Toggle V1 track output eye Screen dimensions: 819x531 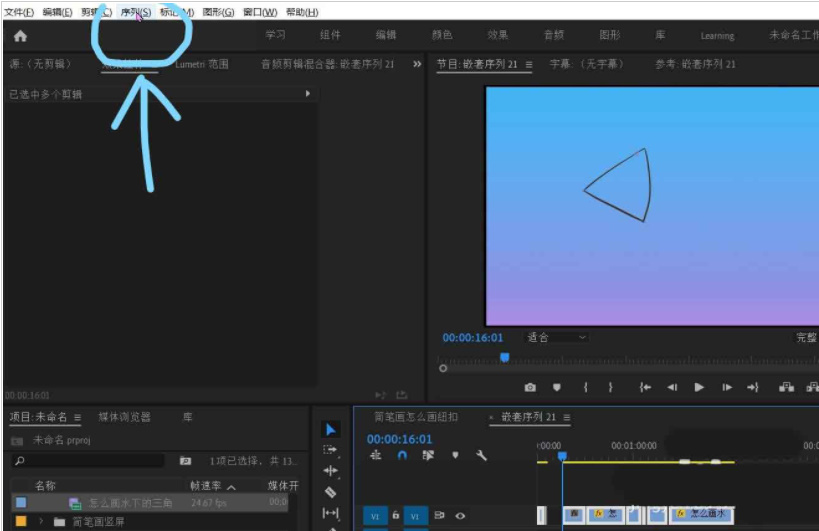(x=460, y=516)
